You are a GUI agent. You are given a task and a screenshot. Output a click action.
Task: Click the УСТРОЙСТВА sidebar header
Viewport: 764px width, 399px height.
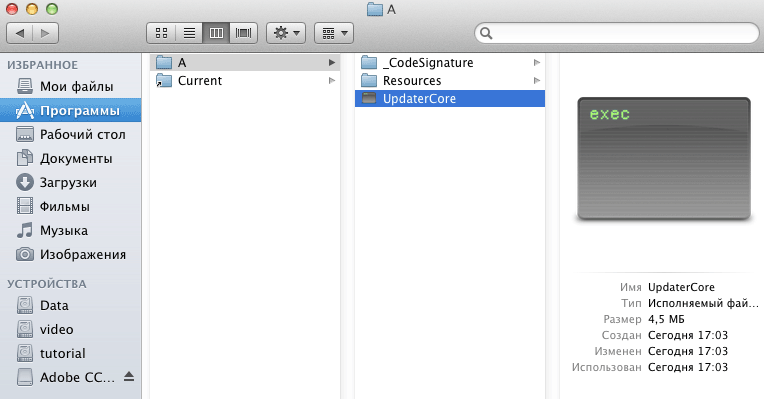47,284
